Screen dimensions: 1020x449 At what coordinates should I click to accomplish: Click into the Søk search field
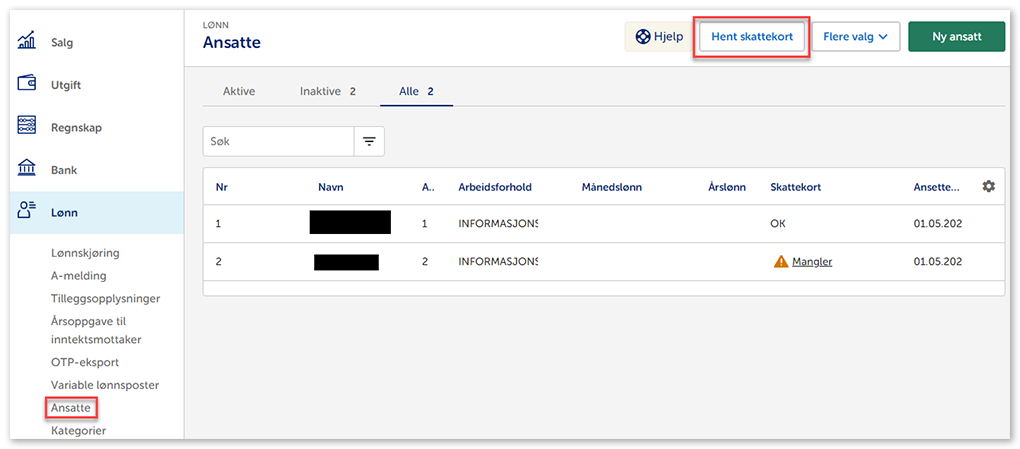point(279,142)
